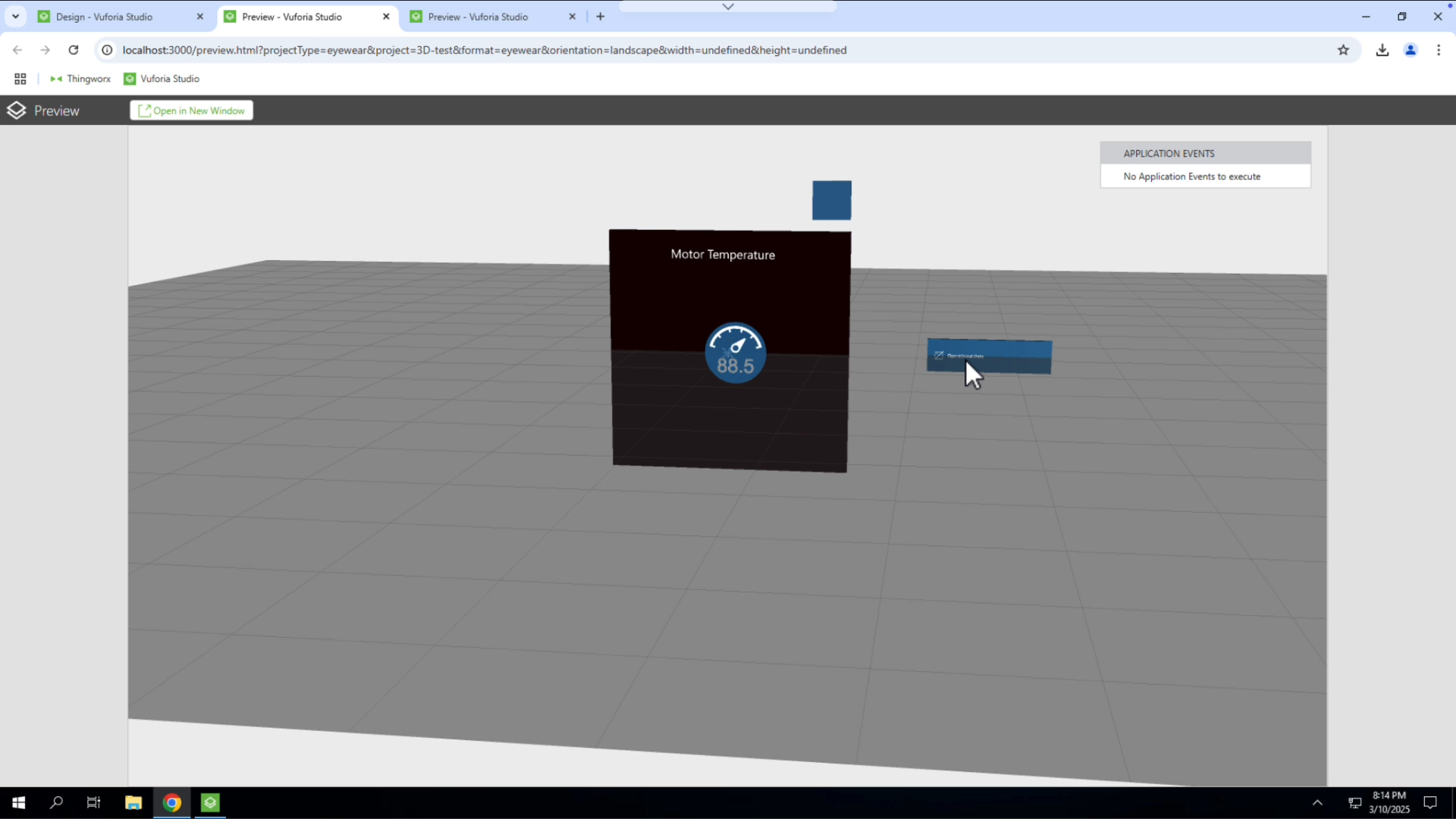Viewport: 1456px width, 819px height.
Task: Open File Explorer from the taskbar
Action: tap(133, 802)
